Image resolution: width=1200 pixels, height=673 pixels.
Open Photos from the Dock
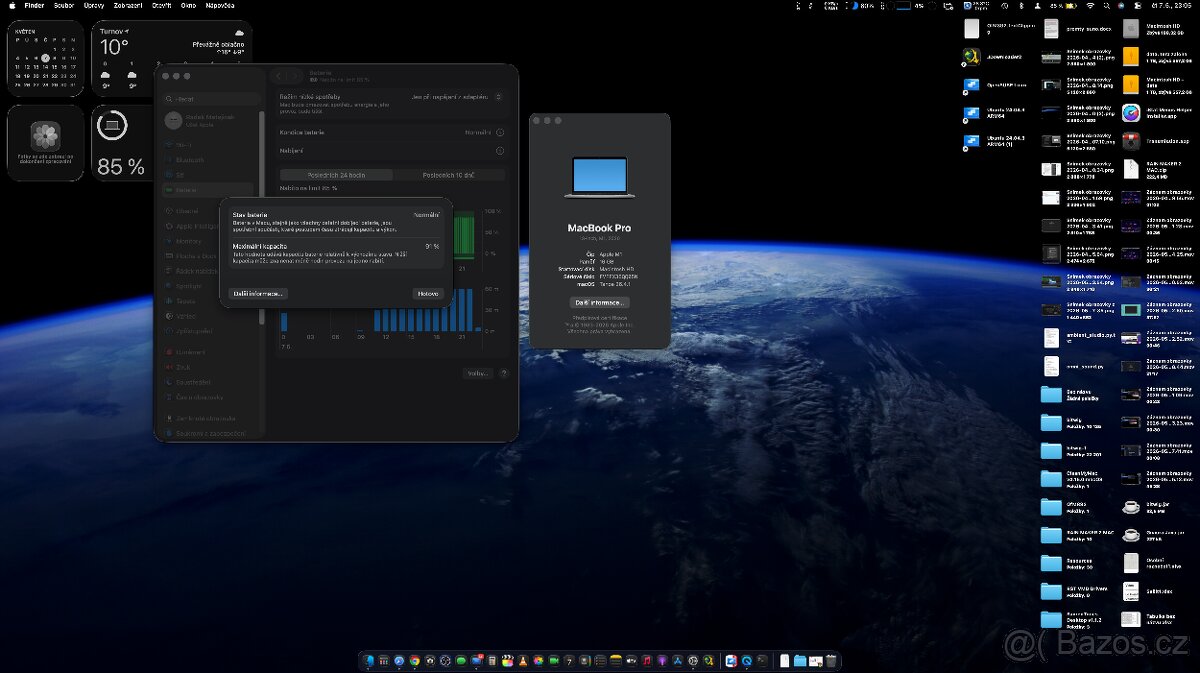tap(538, 661)
